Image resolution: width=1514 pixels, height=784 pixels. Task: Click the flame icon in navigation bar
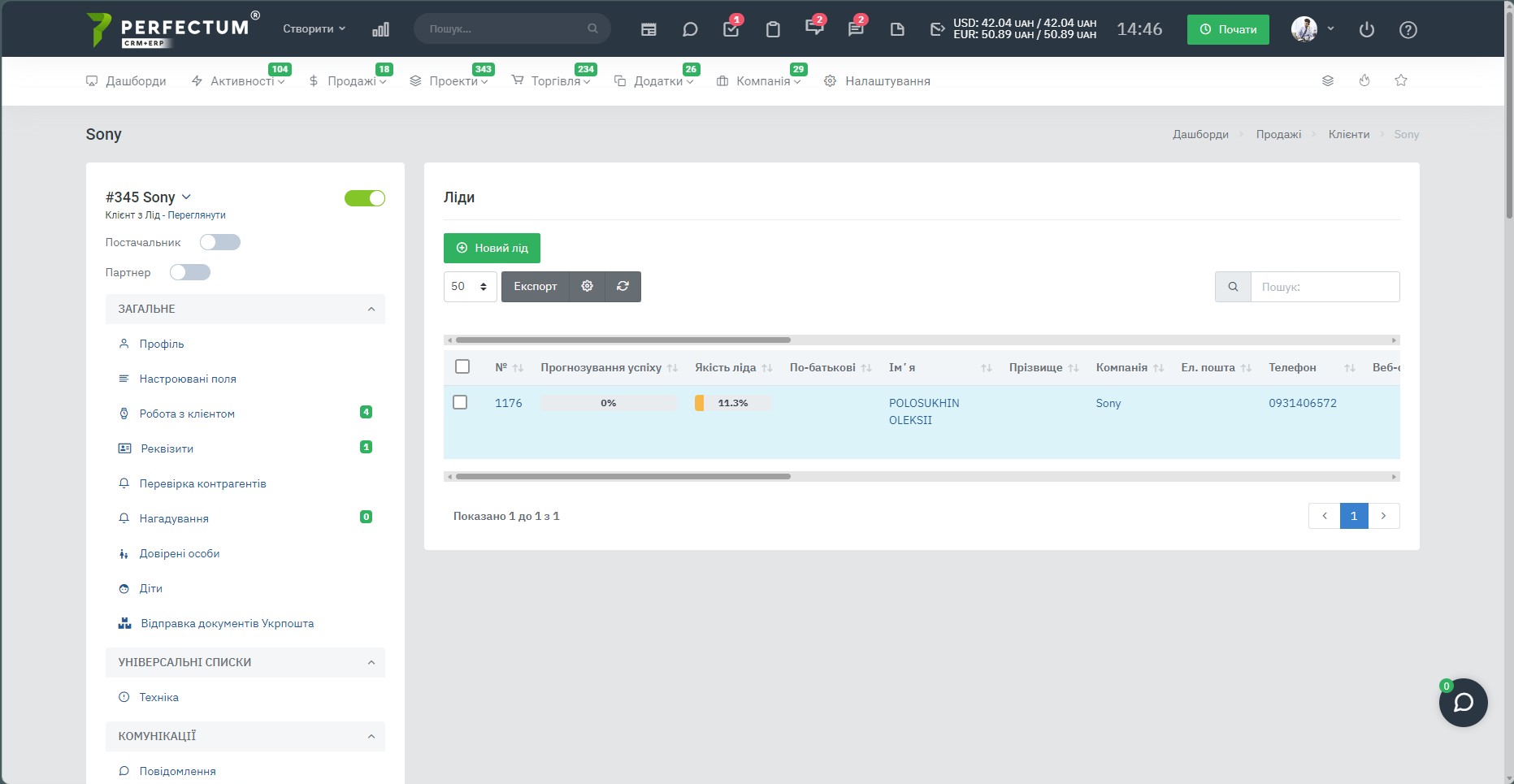1364,80
